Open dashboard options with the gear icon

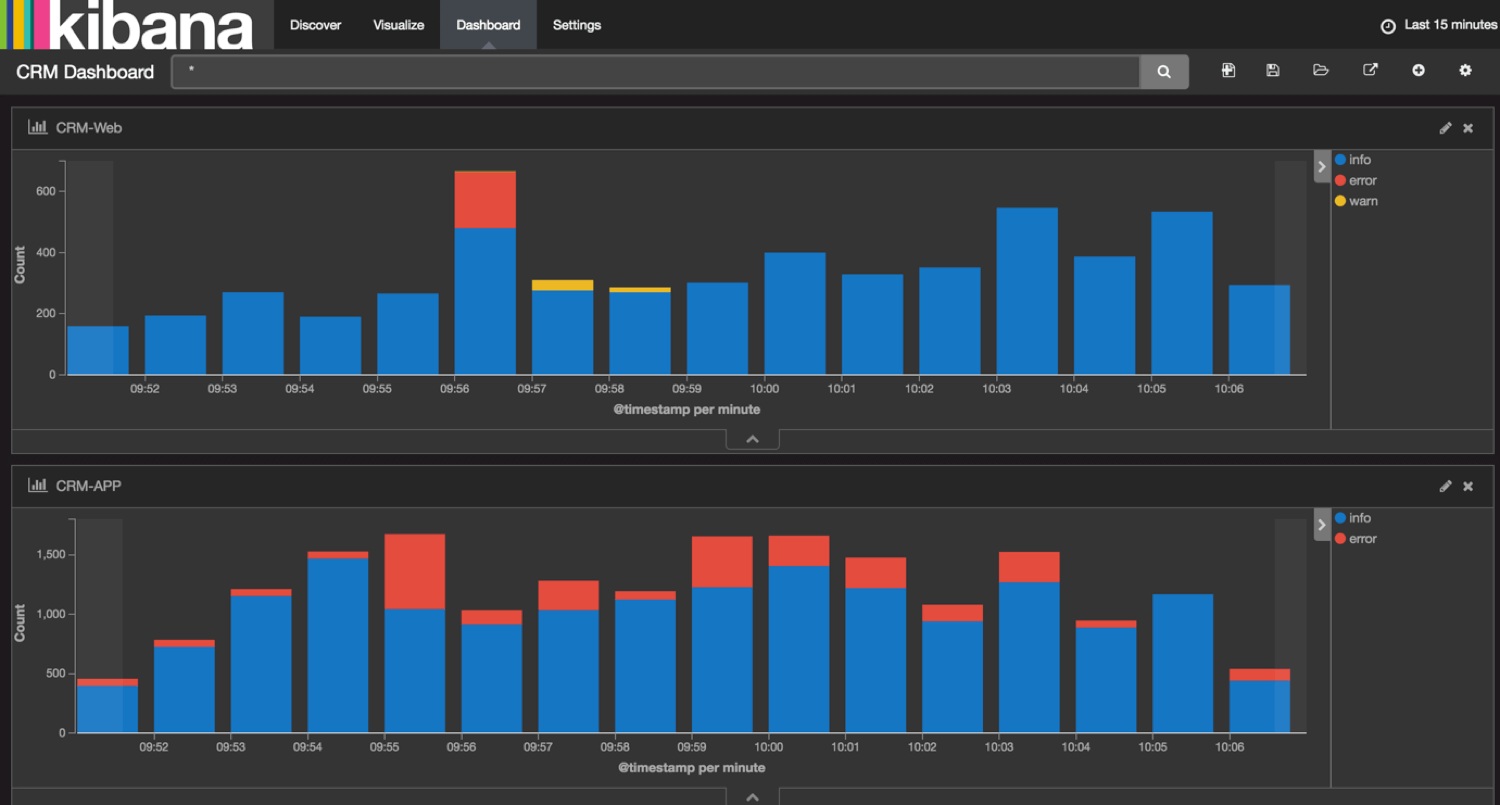pos(1465,70)
